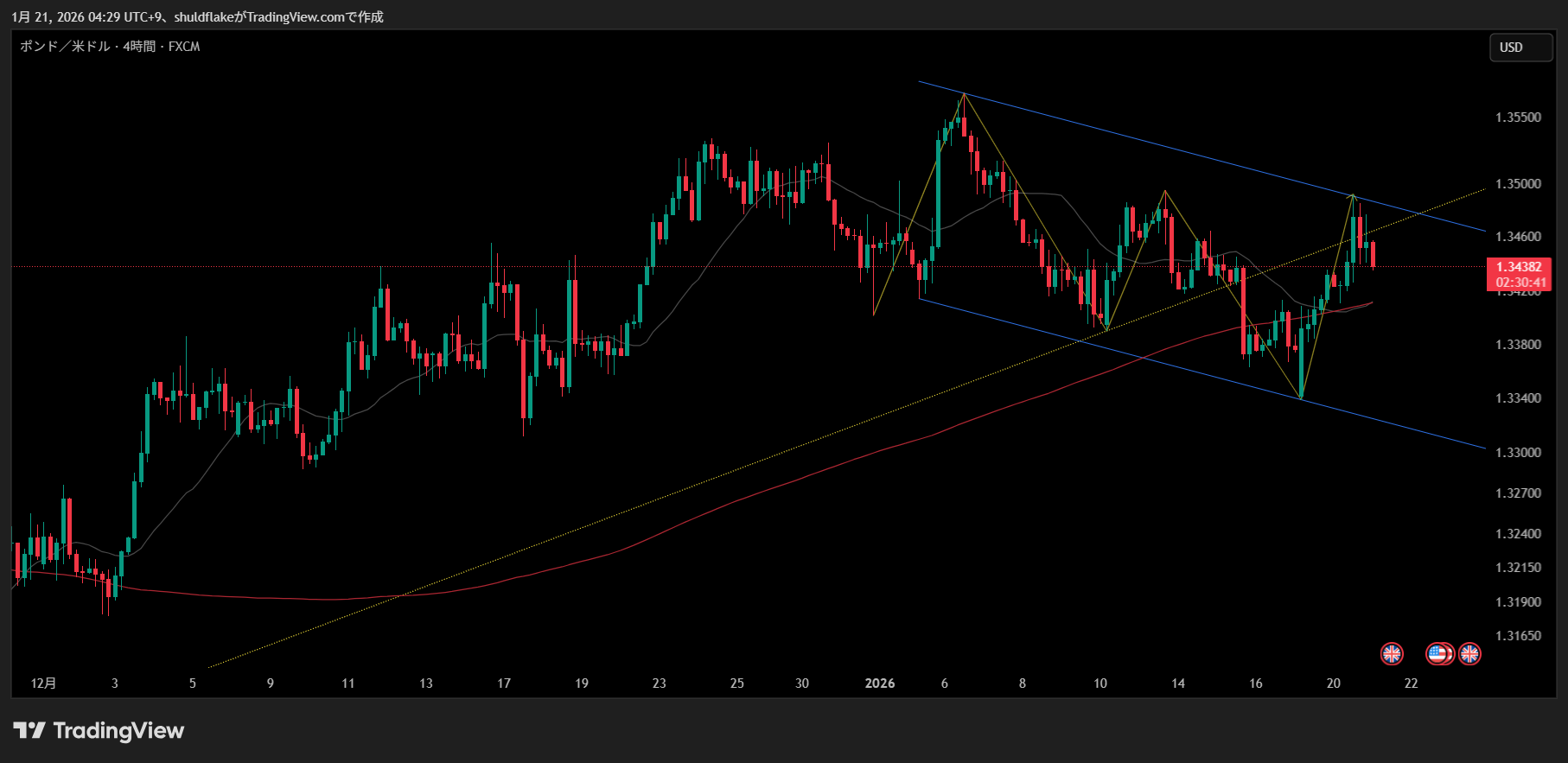Click the 1.33000 price scale label
The height and width of the screenshot is (763, 1568).
pos(1518,453)
